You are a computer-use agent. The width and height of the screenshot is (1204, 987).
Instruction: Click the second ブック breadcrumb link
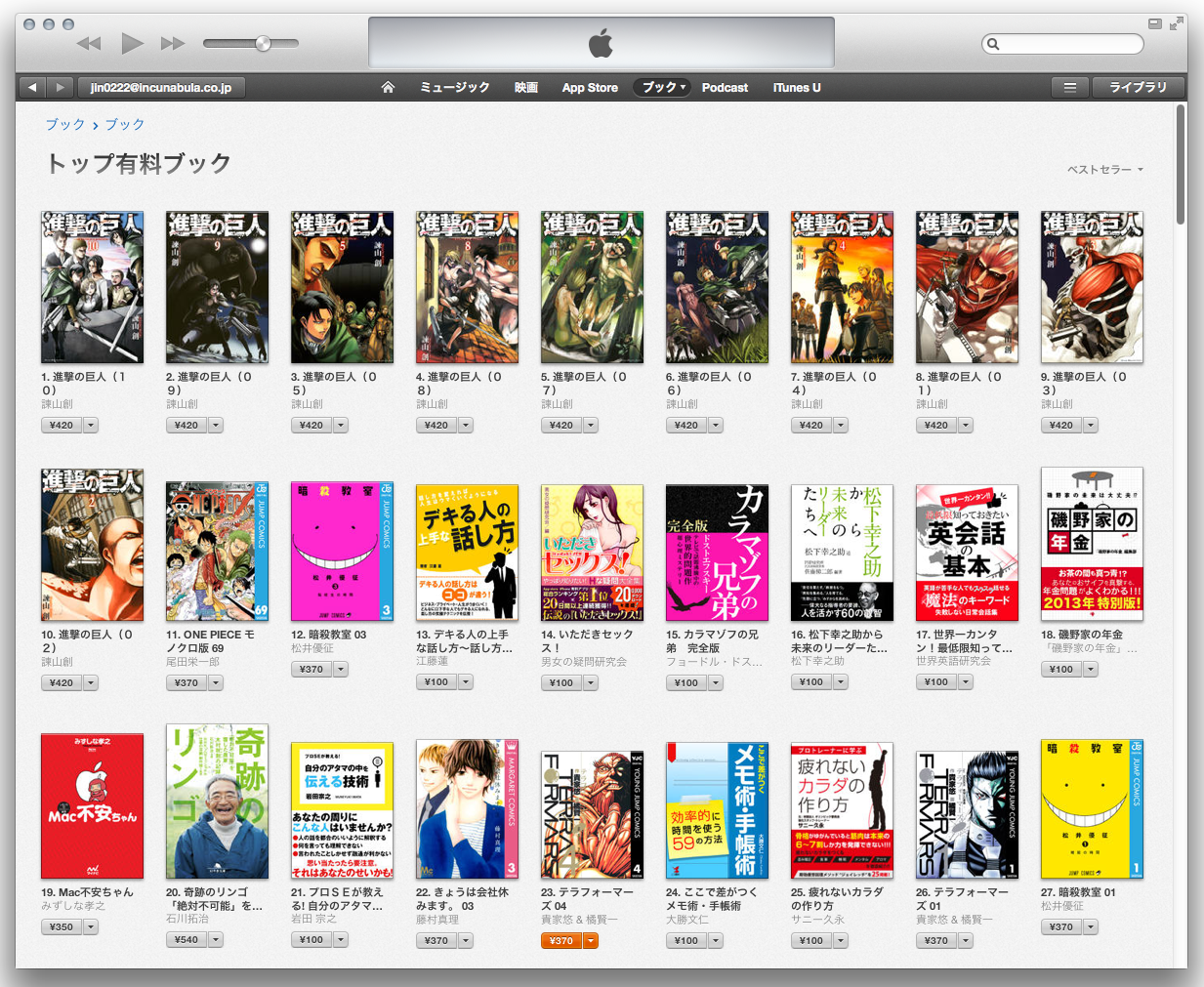pyautogui.click(x=125, y=125)
